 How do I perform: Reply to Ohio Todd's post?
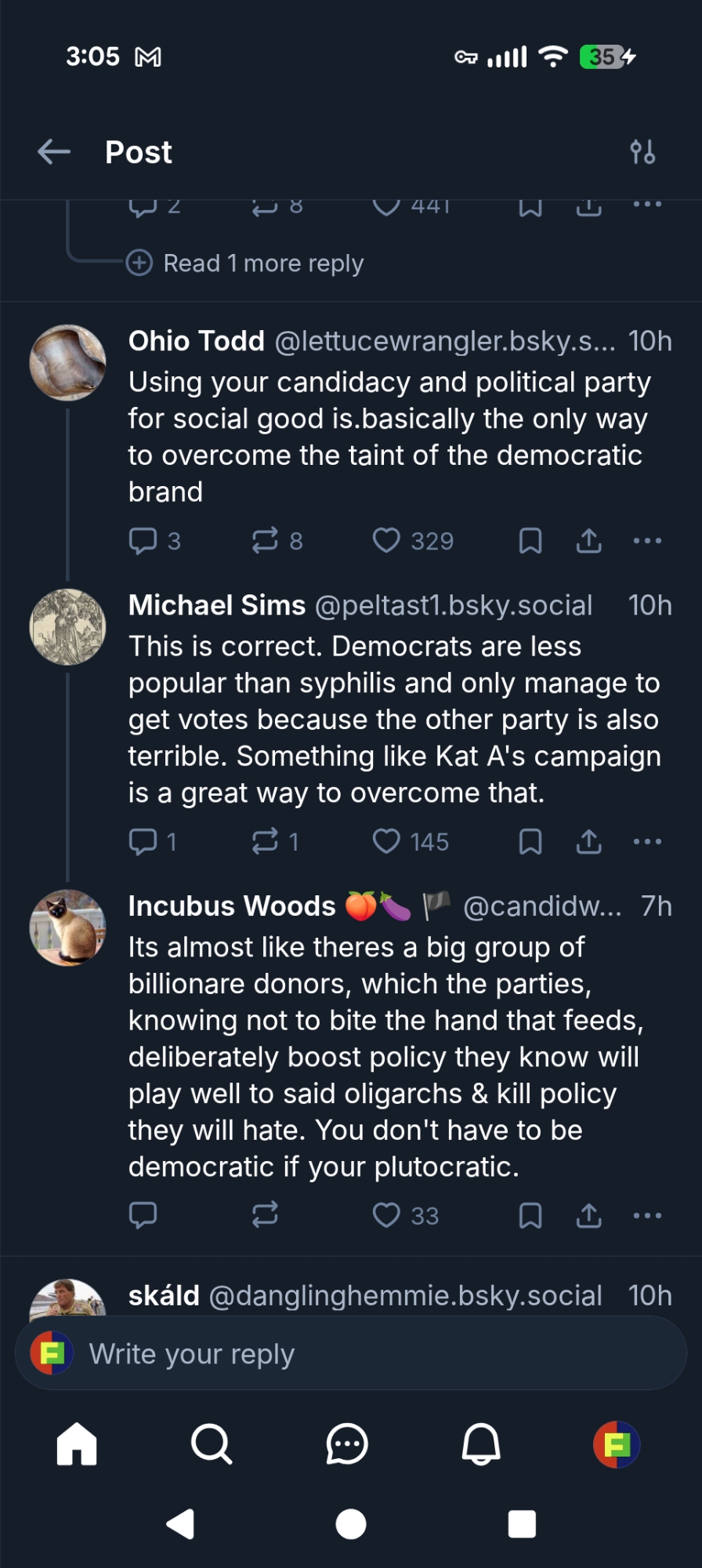click(x=143, y=541)
